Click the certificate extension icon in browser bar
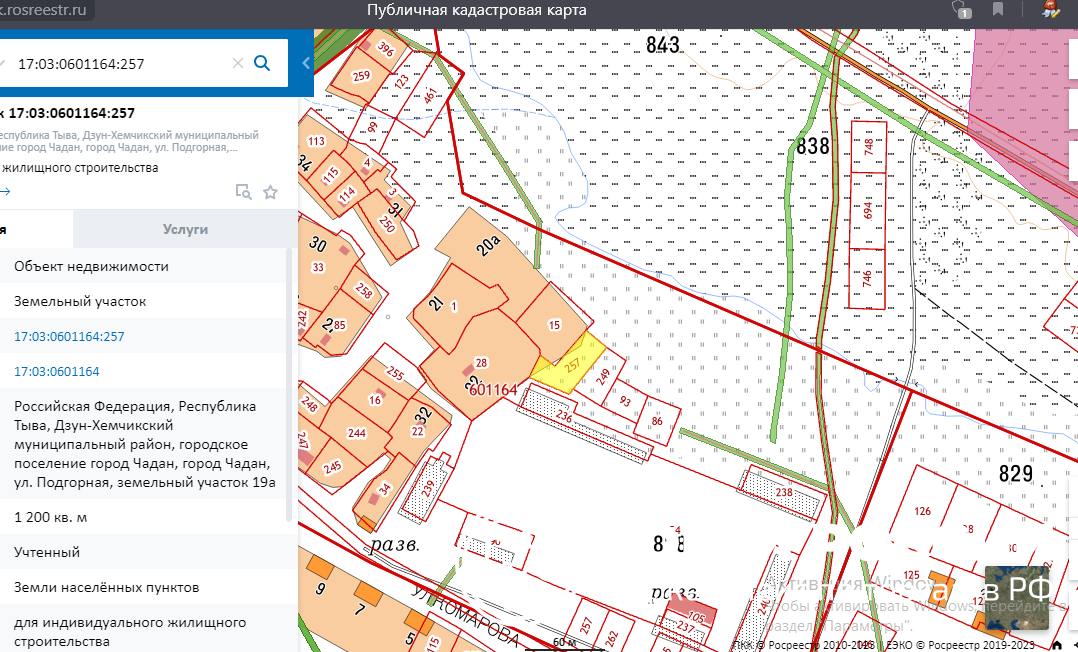Viewport: 1078px width, 652px height. [1050, 10]
